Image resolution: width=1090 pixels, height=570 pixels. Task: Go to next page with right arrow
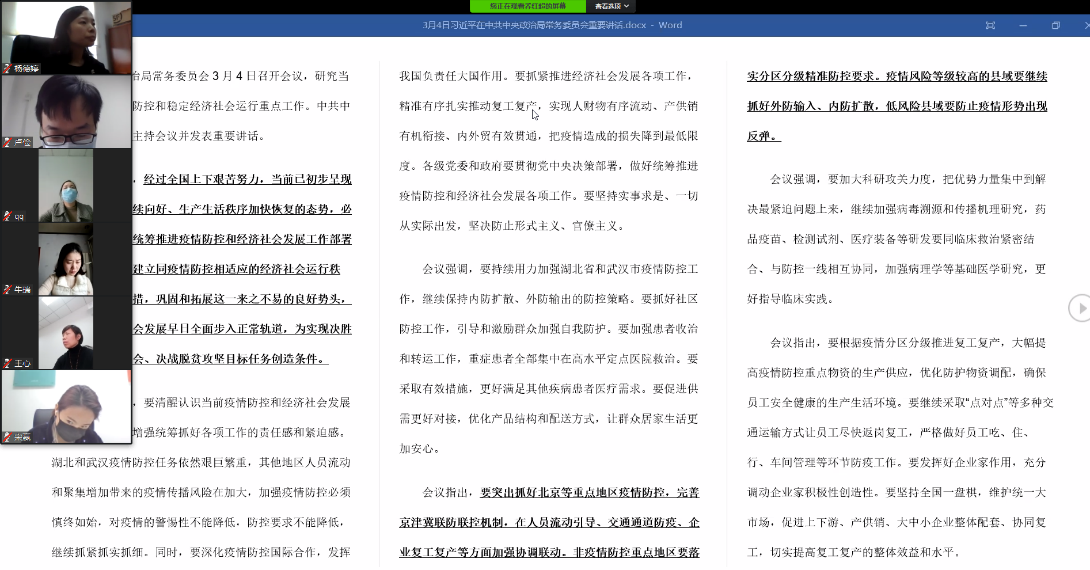pyautogui.click(x=1079, y=308)
